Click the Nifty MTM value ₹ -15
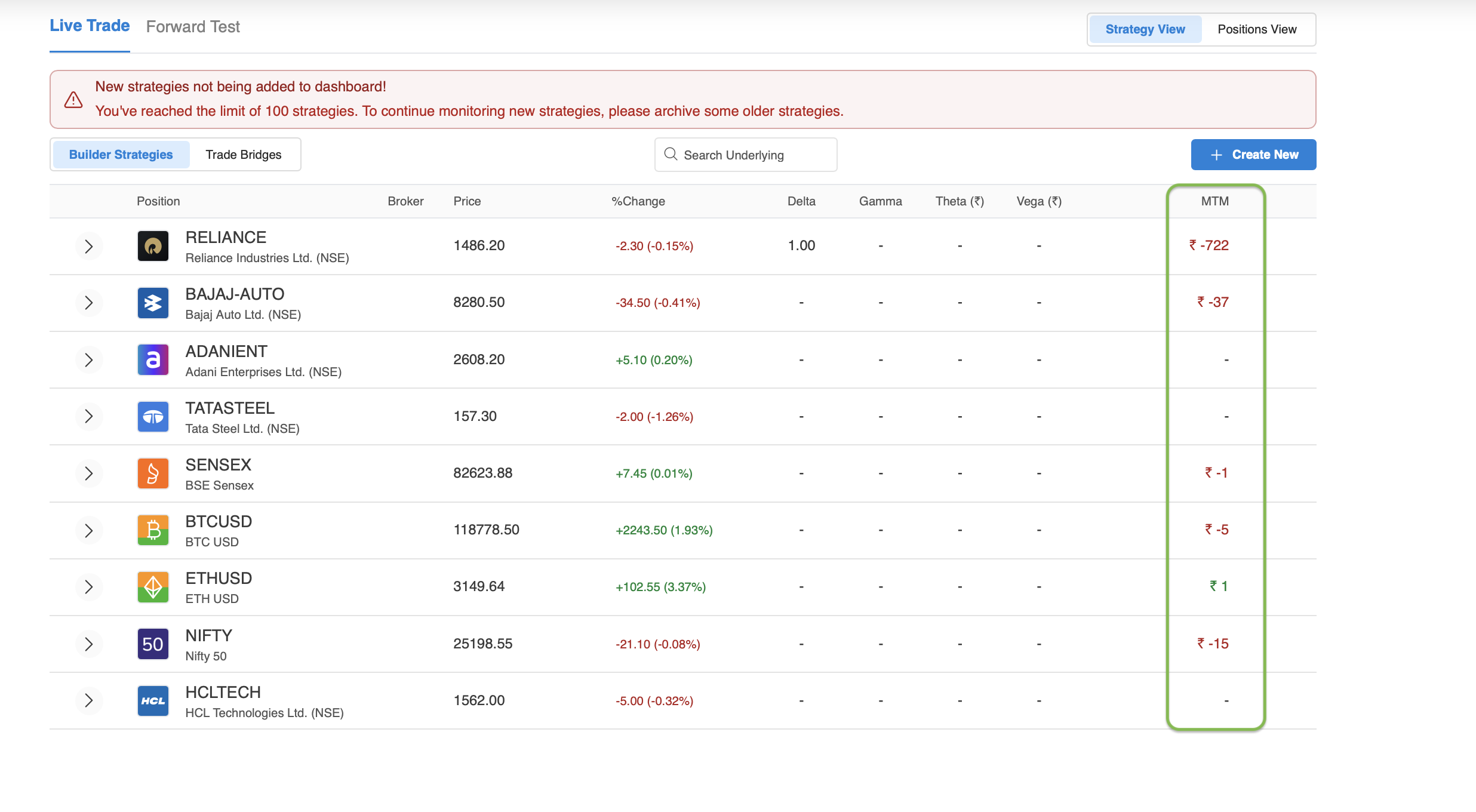 [1213, 644]
